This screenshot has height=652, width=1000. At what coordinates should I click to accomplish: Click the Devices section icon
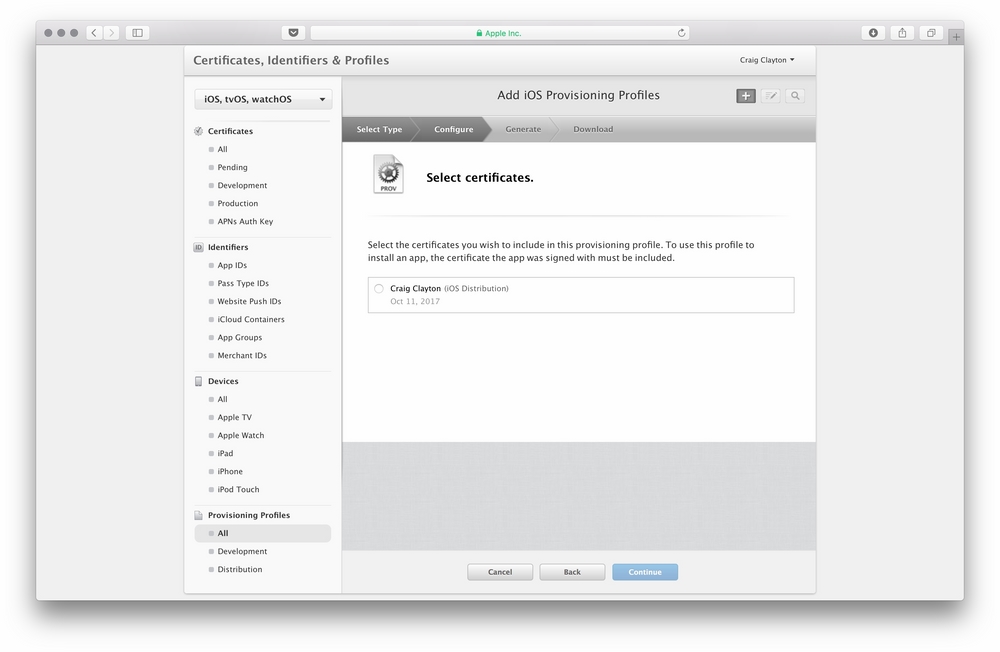click(198, 381)
